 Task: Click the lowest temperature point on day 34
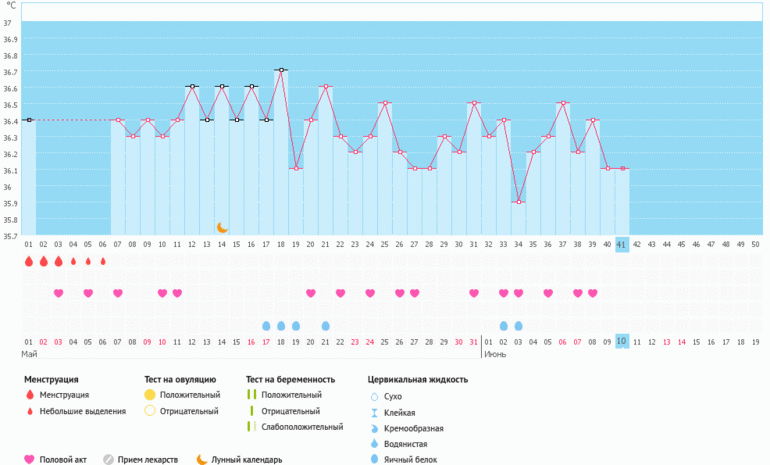click(518, 201)
